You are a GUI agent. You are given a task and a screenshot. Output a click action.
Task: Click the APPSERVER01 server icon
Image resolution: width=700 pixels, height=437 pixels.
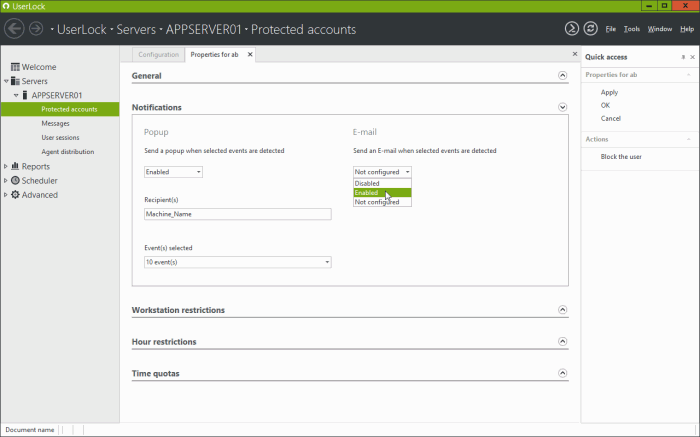(25, 95)
